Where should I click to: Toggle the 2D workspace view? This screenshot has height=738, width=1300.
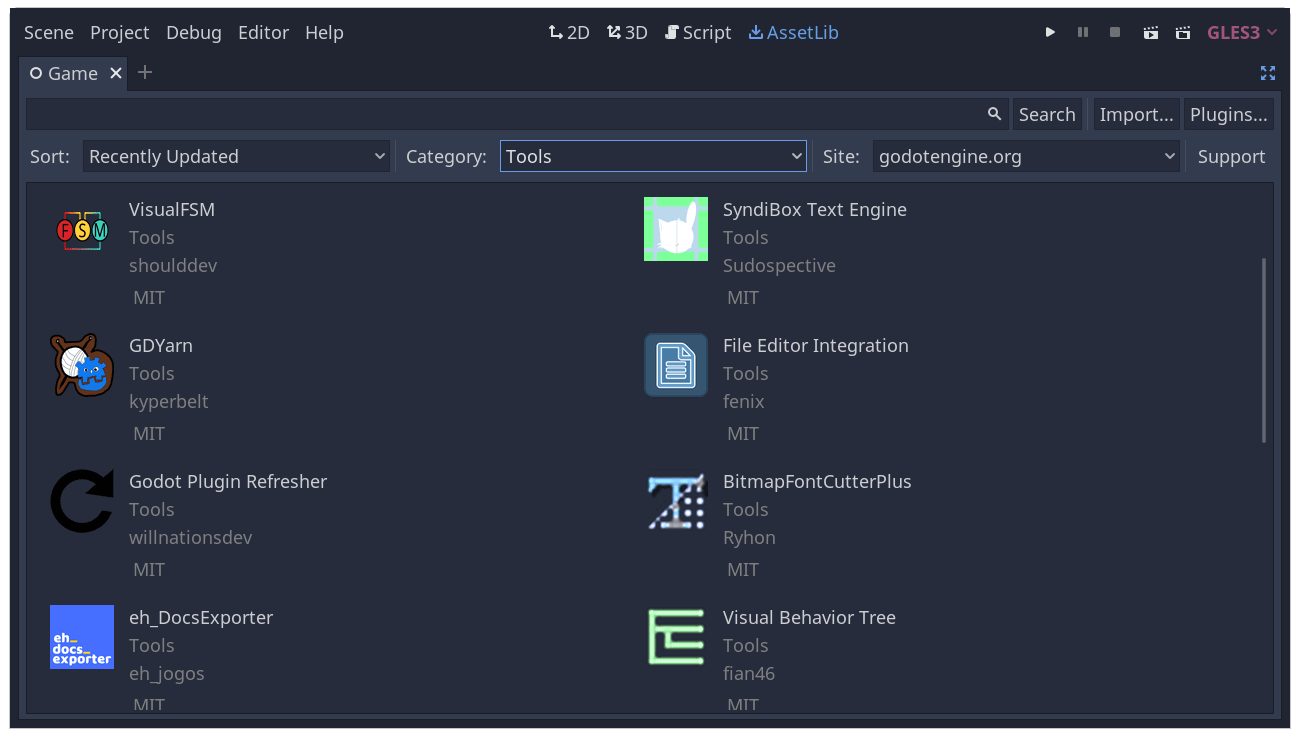coord(568,32)
